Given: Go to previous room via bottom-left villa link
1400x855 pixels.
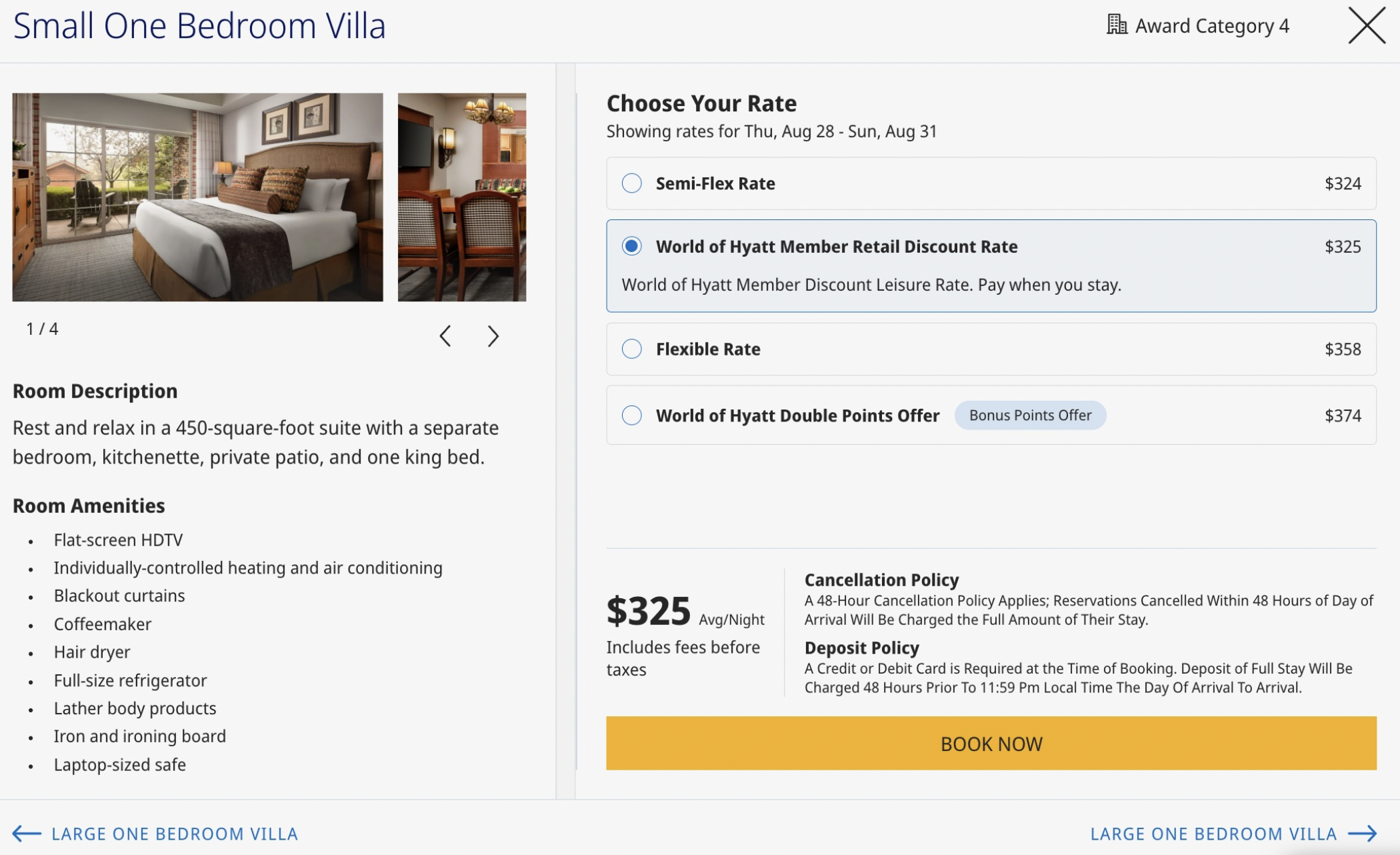Looking at the screenshot, I should pyautogui.click(x=175, y=834).
